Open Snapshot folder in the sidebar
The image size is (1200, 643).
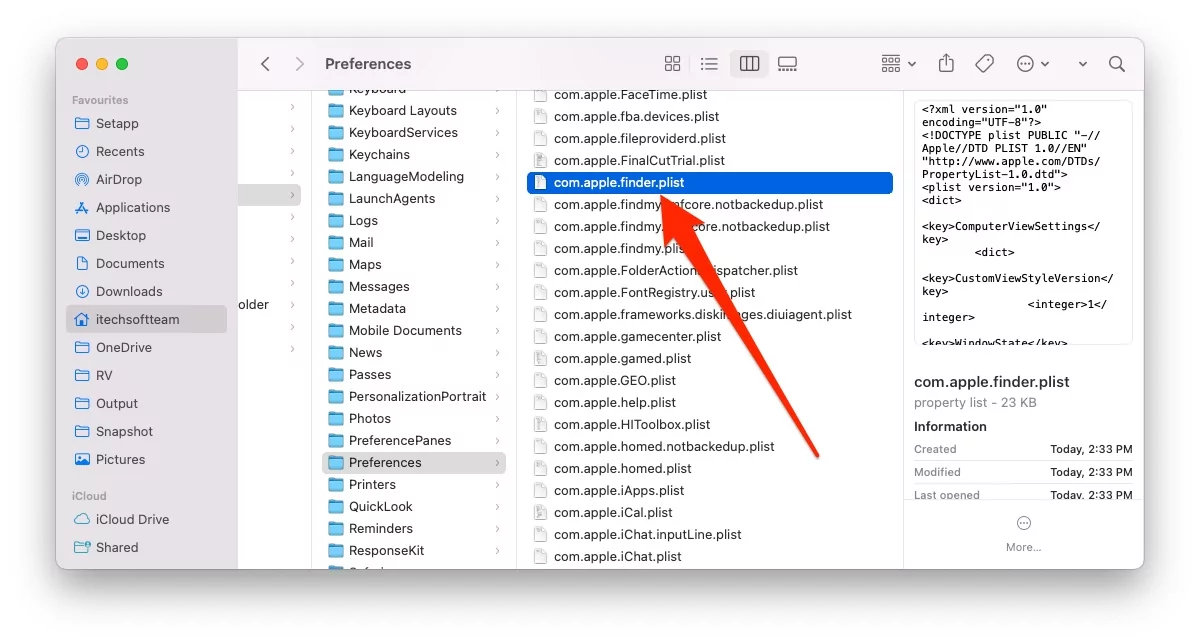(147, 432)
